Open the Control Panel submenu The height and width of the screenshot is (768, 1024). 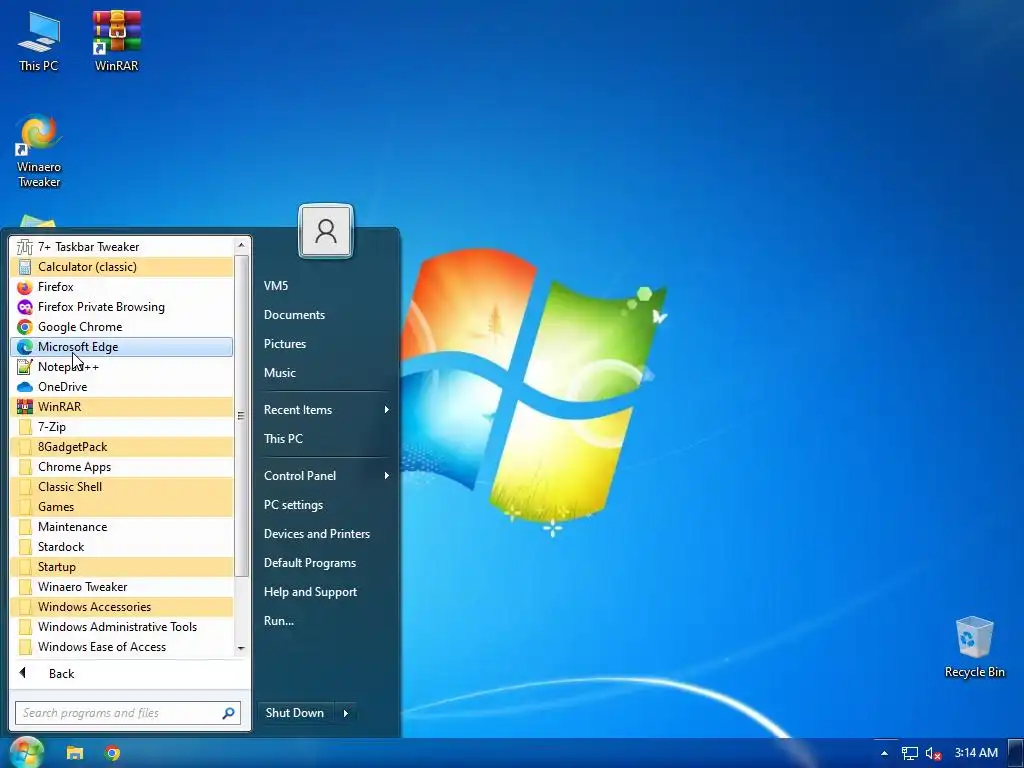click(325, 475)
